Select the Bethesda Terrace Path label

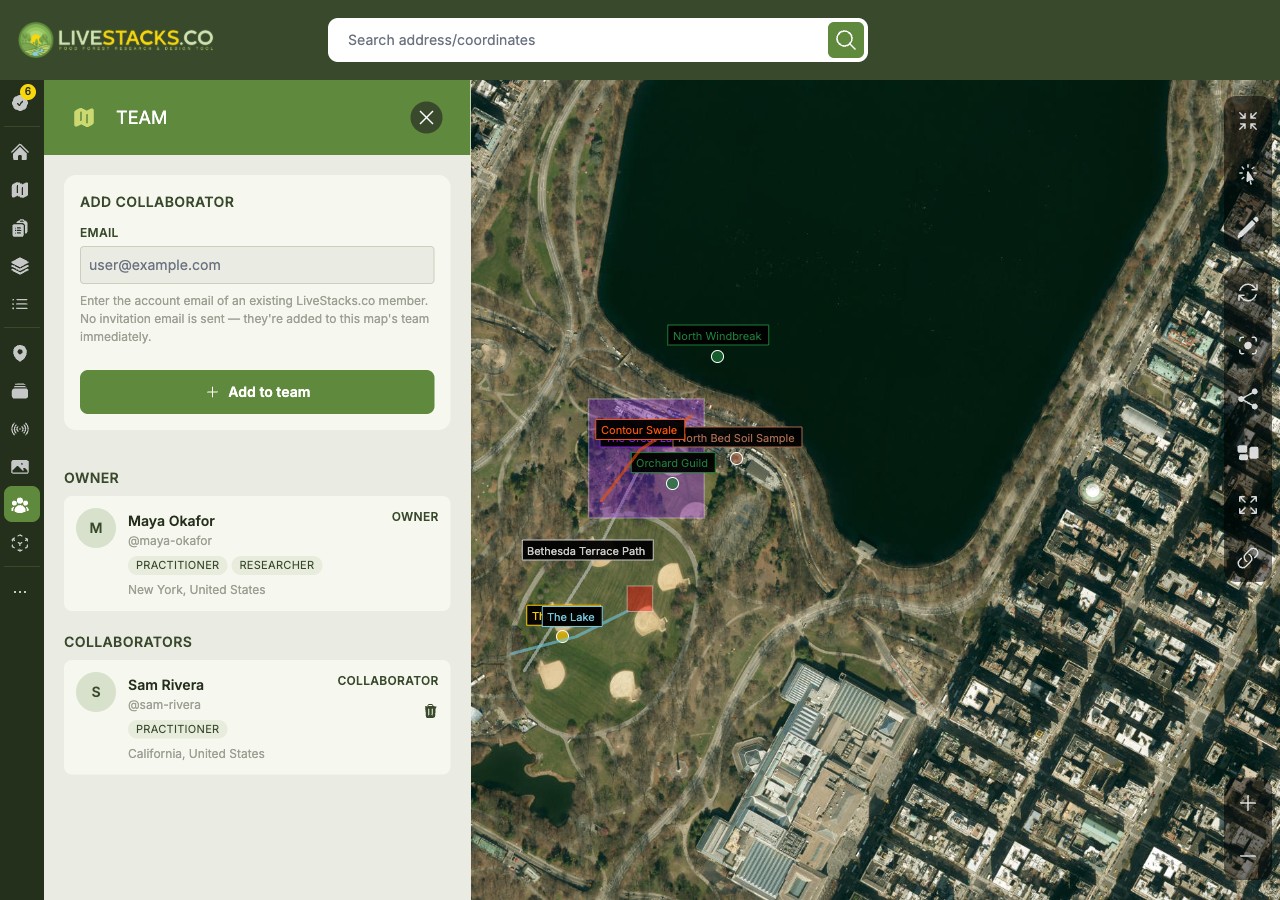pyautogui.click(x=587, y=551)
